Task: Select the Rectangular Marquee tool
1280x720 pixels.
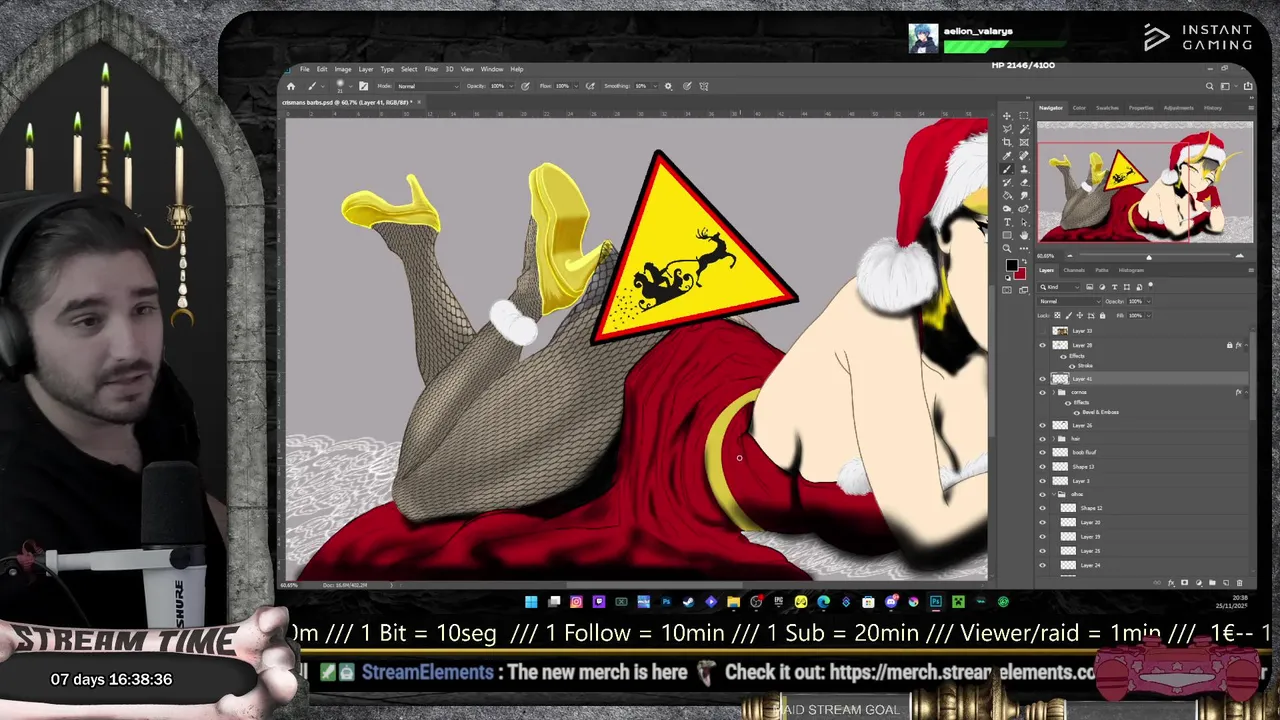Action: [x=1024, y=116]
